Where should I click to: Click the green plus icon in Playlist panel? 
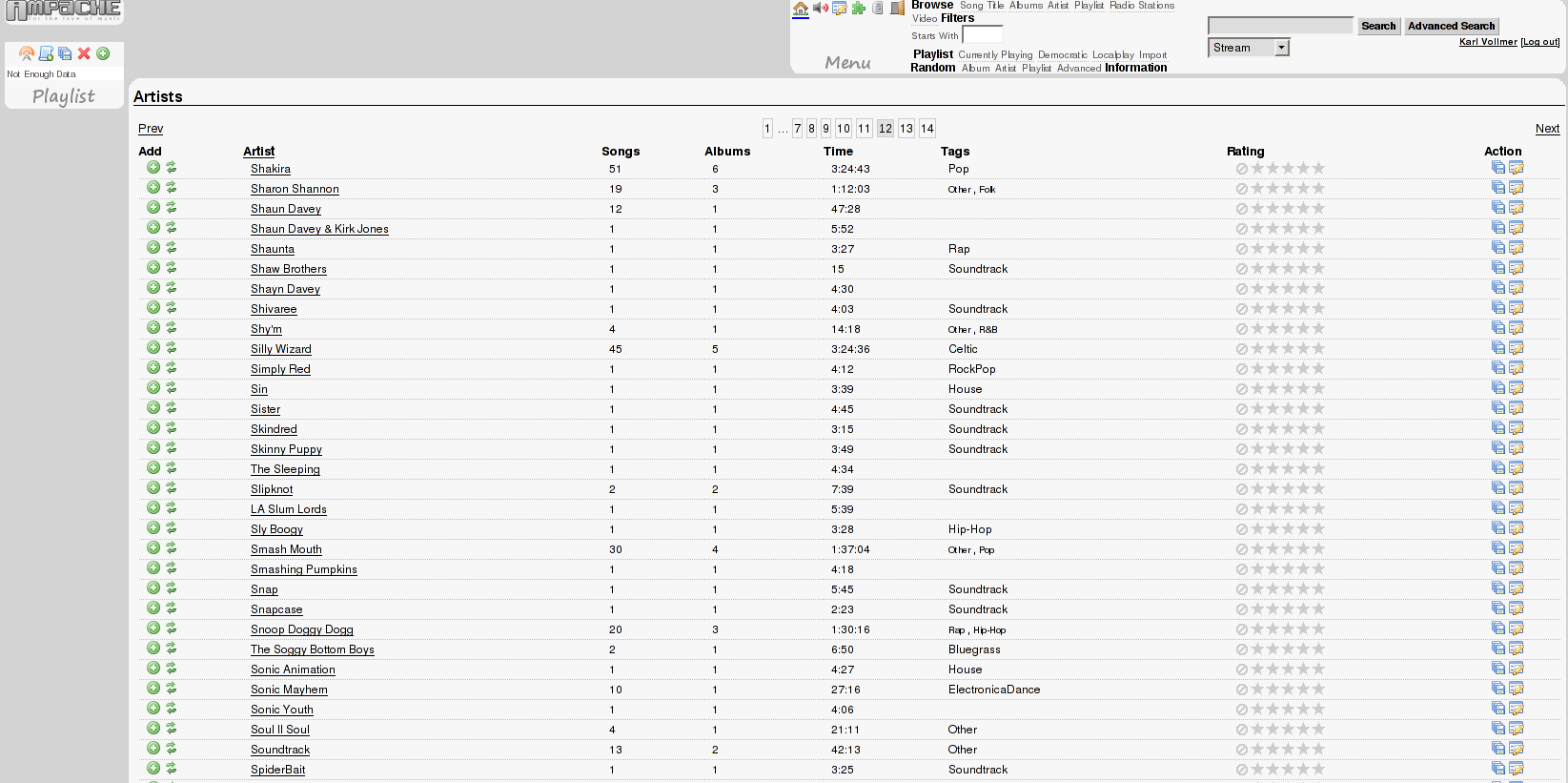(x=103, y=54)
